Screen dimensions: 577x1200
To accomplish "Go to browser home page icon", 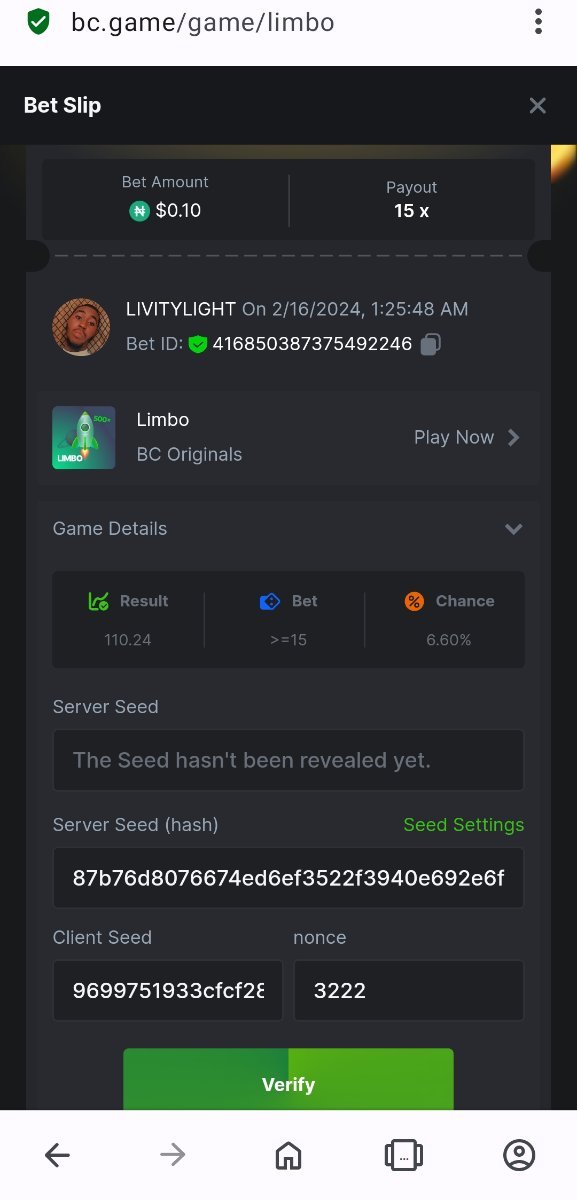I will (288, 1155).
